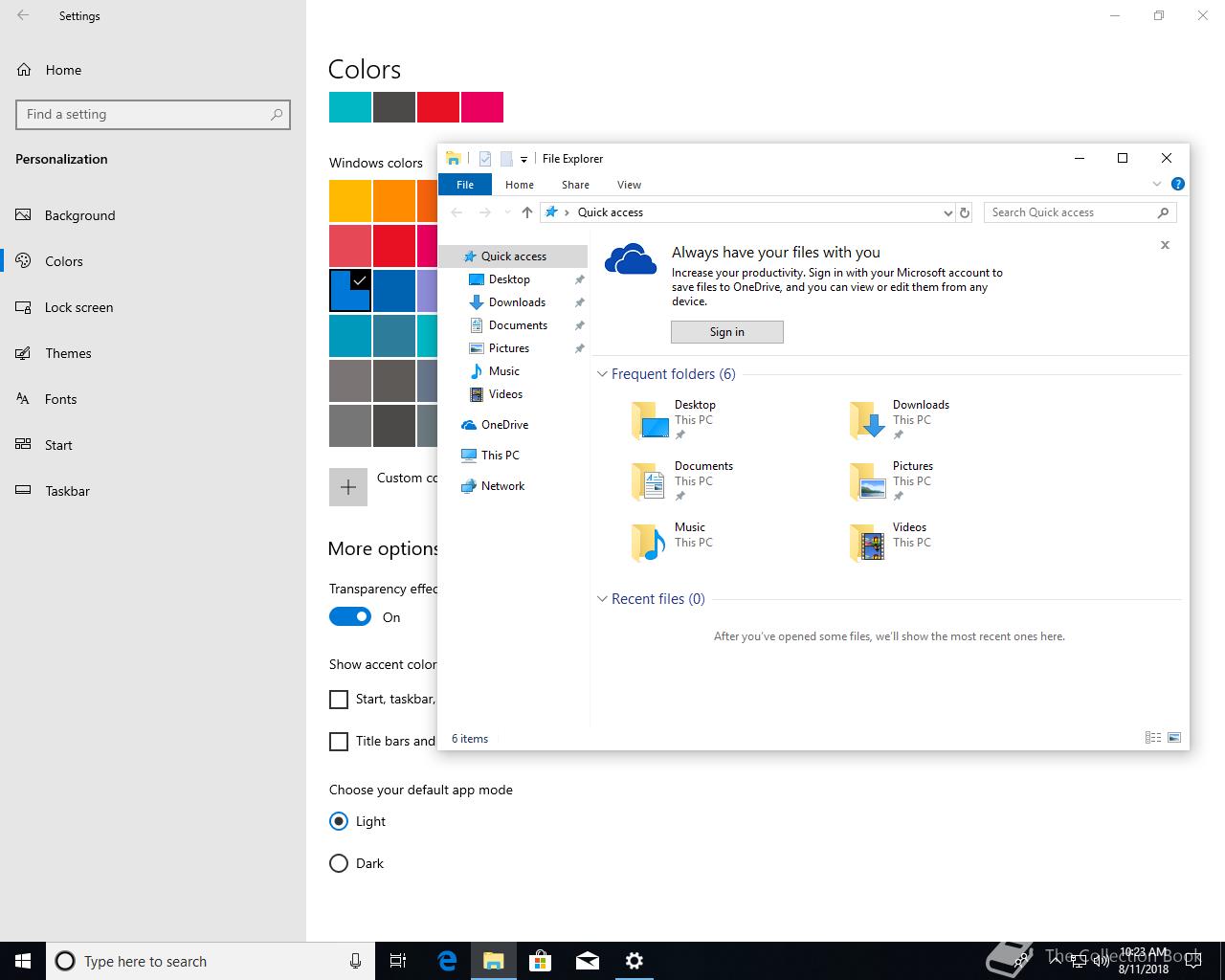The width and height of the screenshot is (1225, 980).
Task: Open the Customize Quick Access Toolbar dropdown
Action: [x=523, y=160]
